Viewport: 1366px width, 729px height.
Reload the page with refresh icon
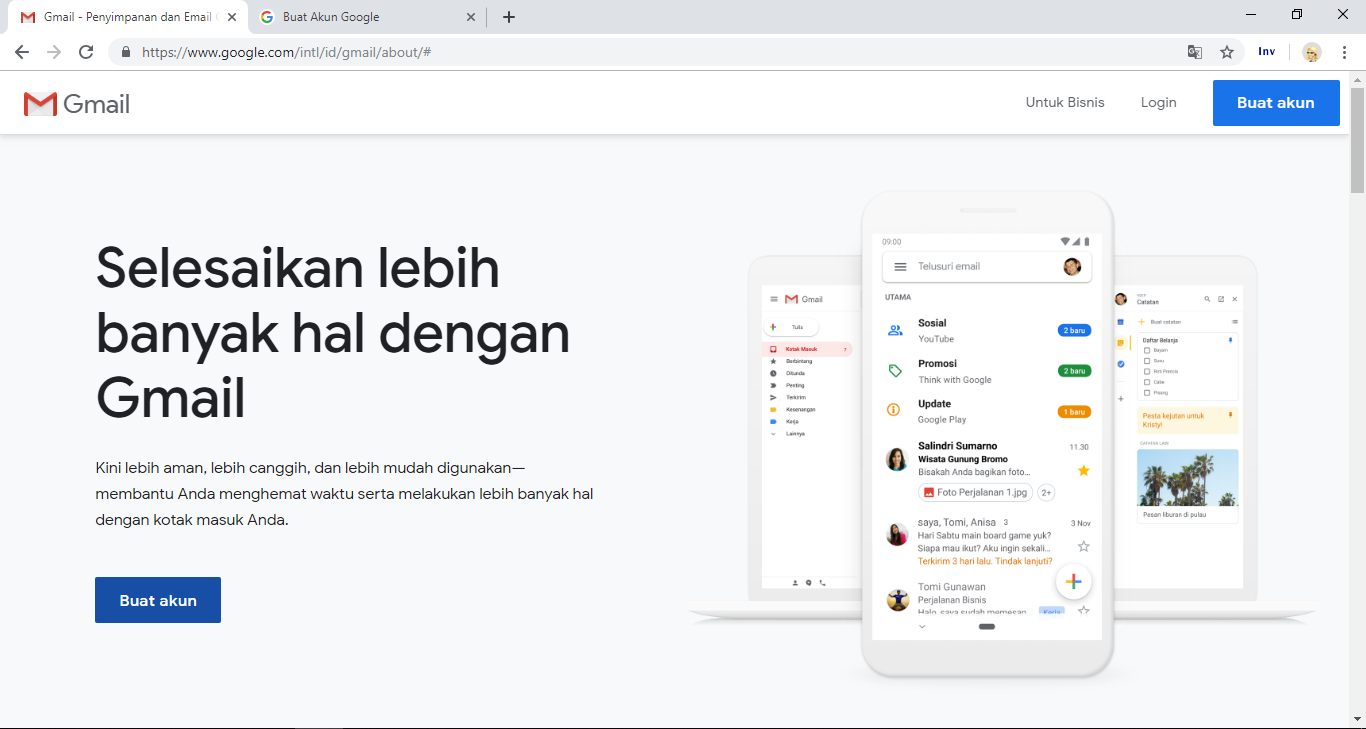coord(86,52)
